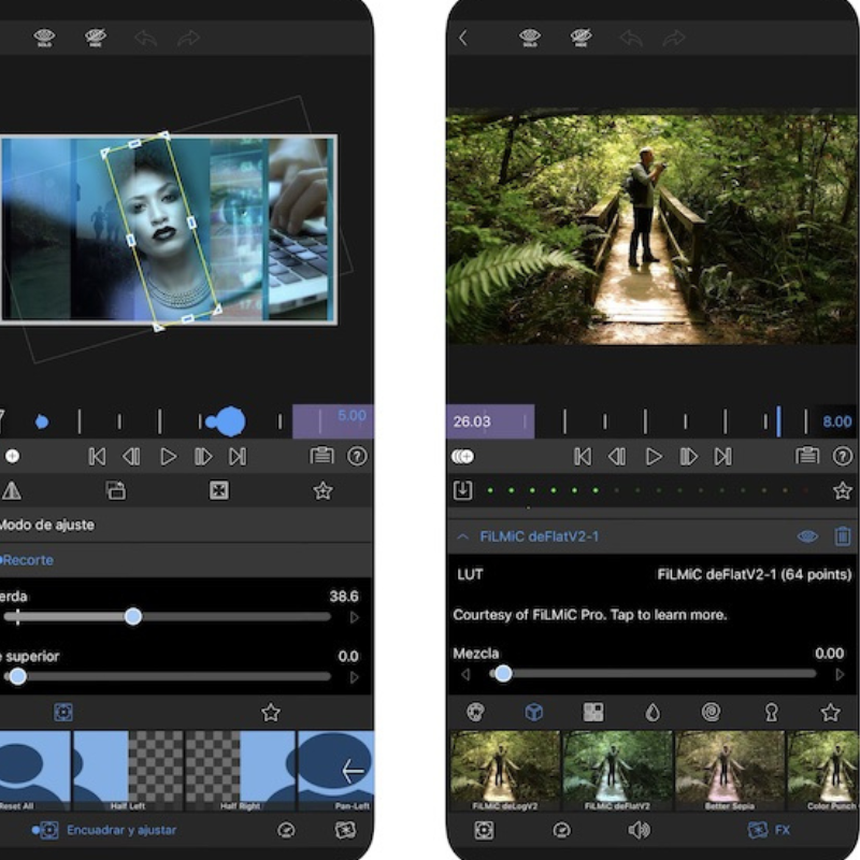Open the color palette effects category

tap(476, 712)
